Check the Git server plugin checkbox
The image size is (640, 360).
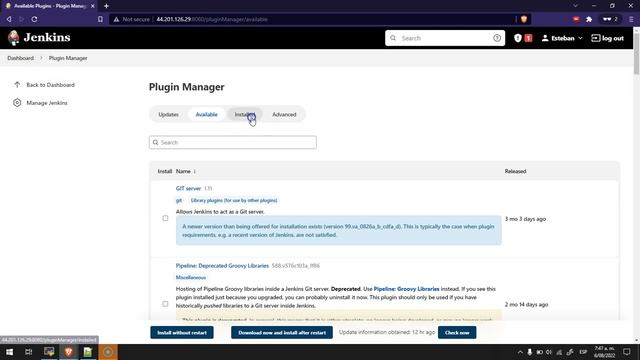[x=165, y=218]
